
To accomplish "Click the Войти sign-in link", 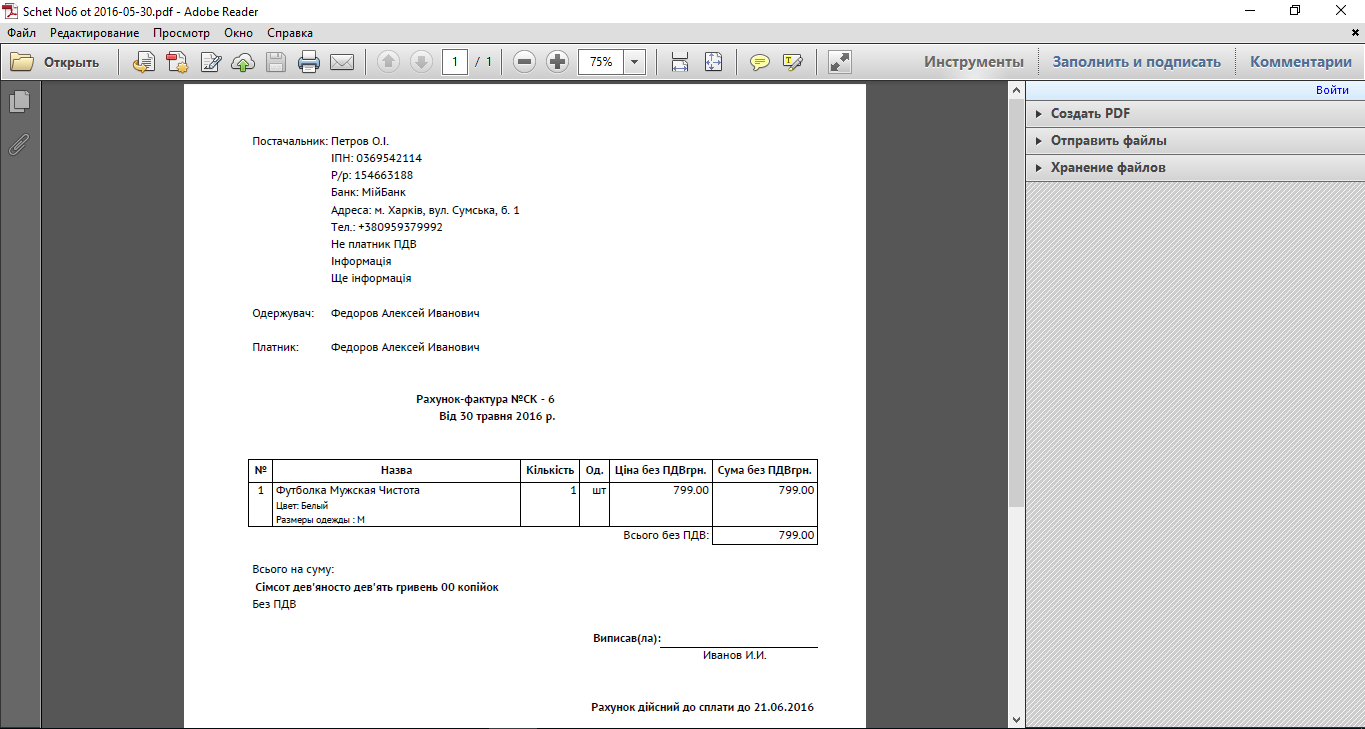I will pos(1332,90).
